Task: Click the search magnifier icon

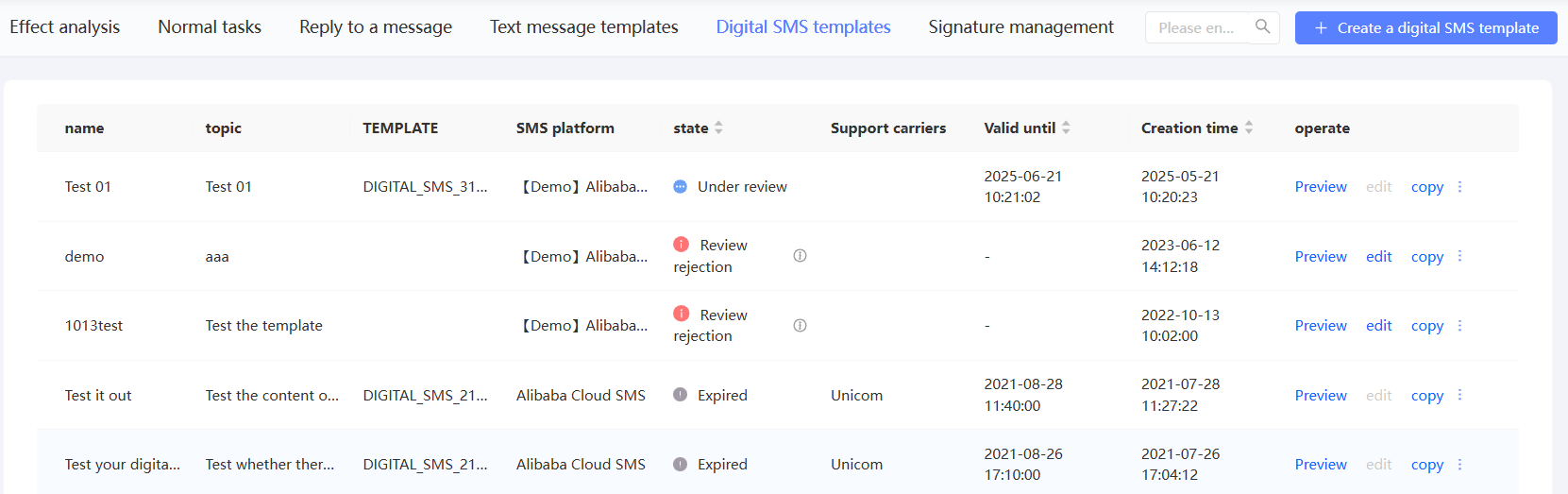Action: point(1262,26)
